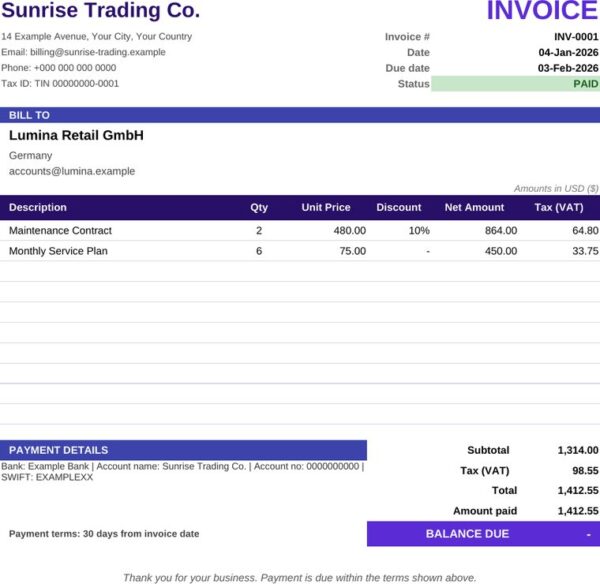Click the Tax (VAT) column header
The image size is (600, 584).
click(559, 207)
